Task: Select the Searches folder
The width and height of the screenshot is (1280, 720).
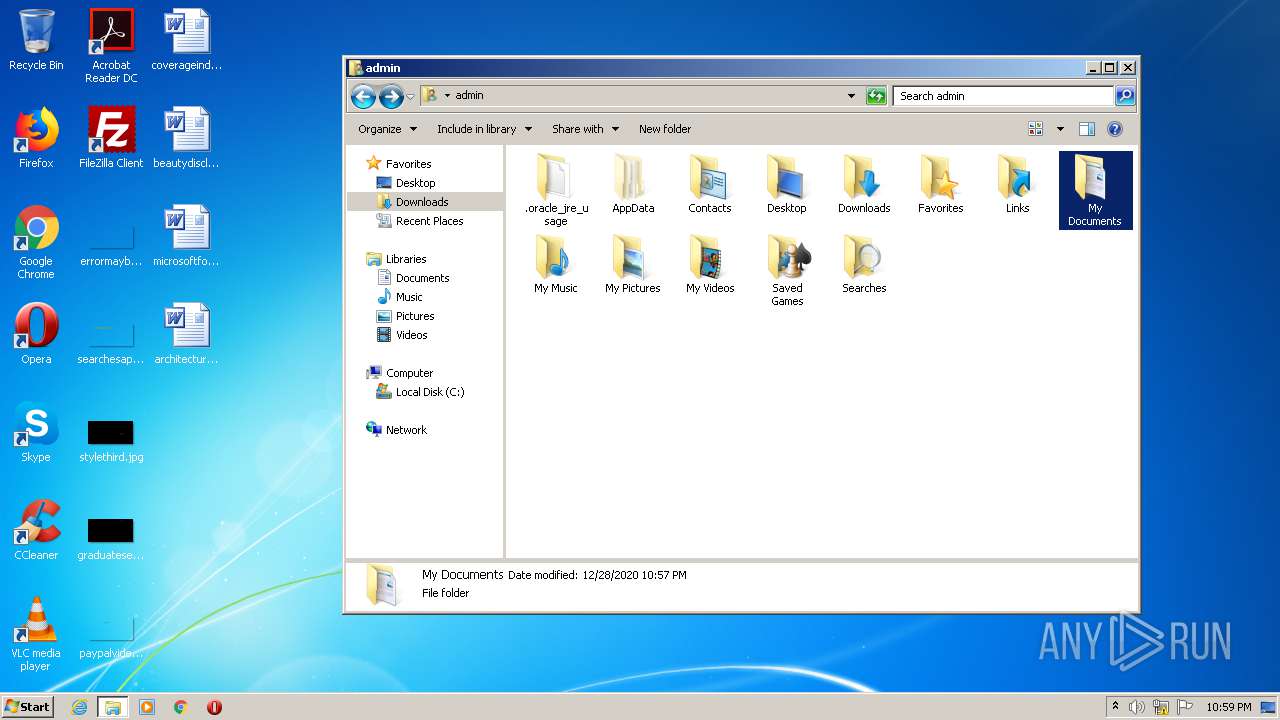Action: [864, 264]
